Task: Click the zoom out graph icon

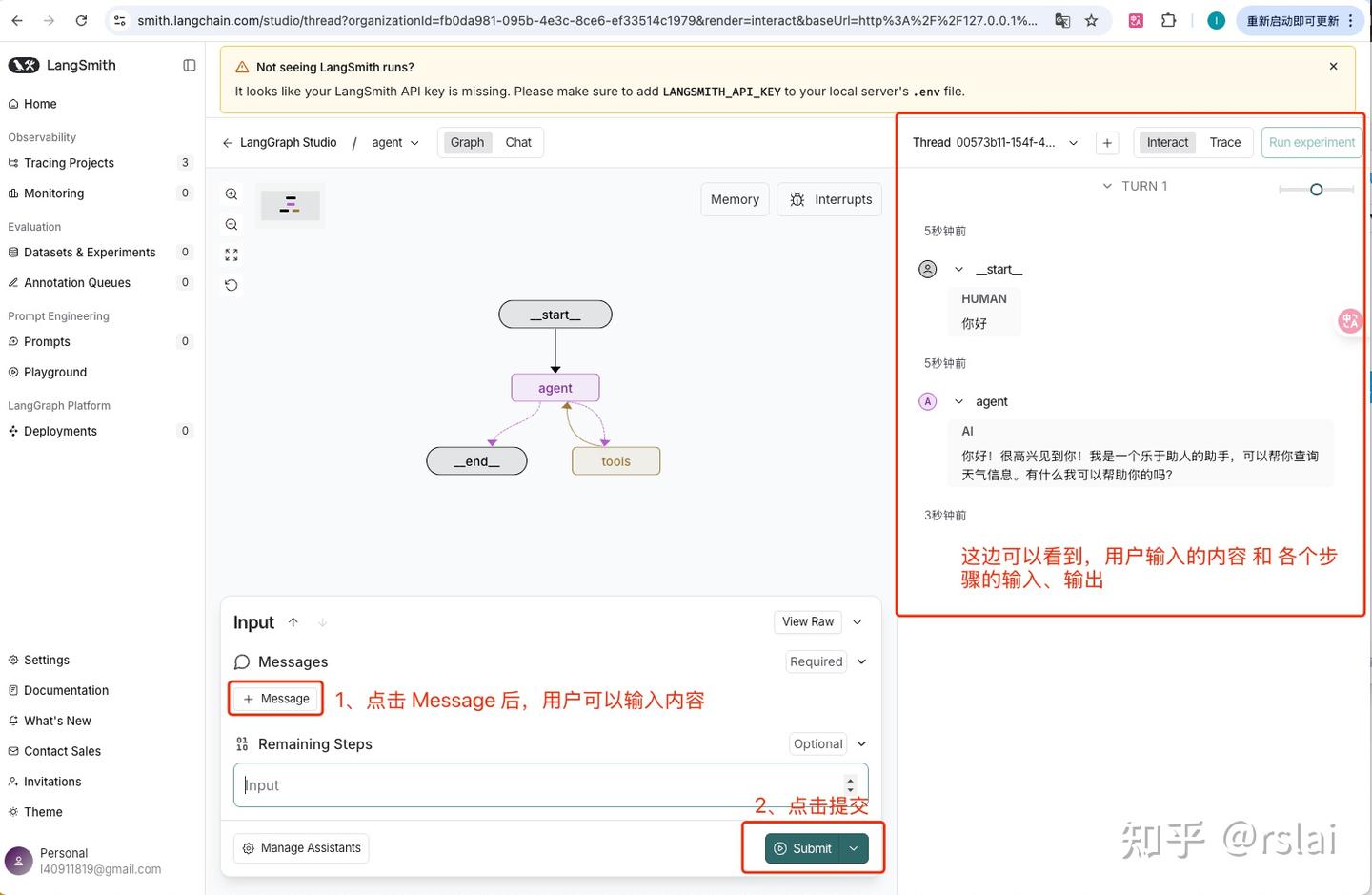Action: click(232, 224)
